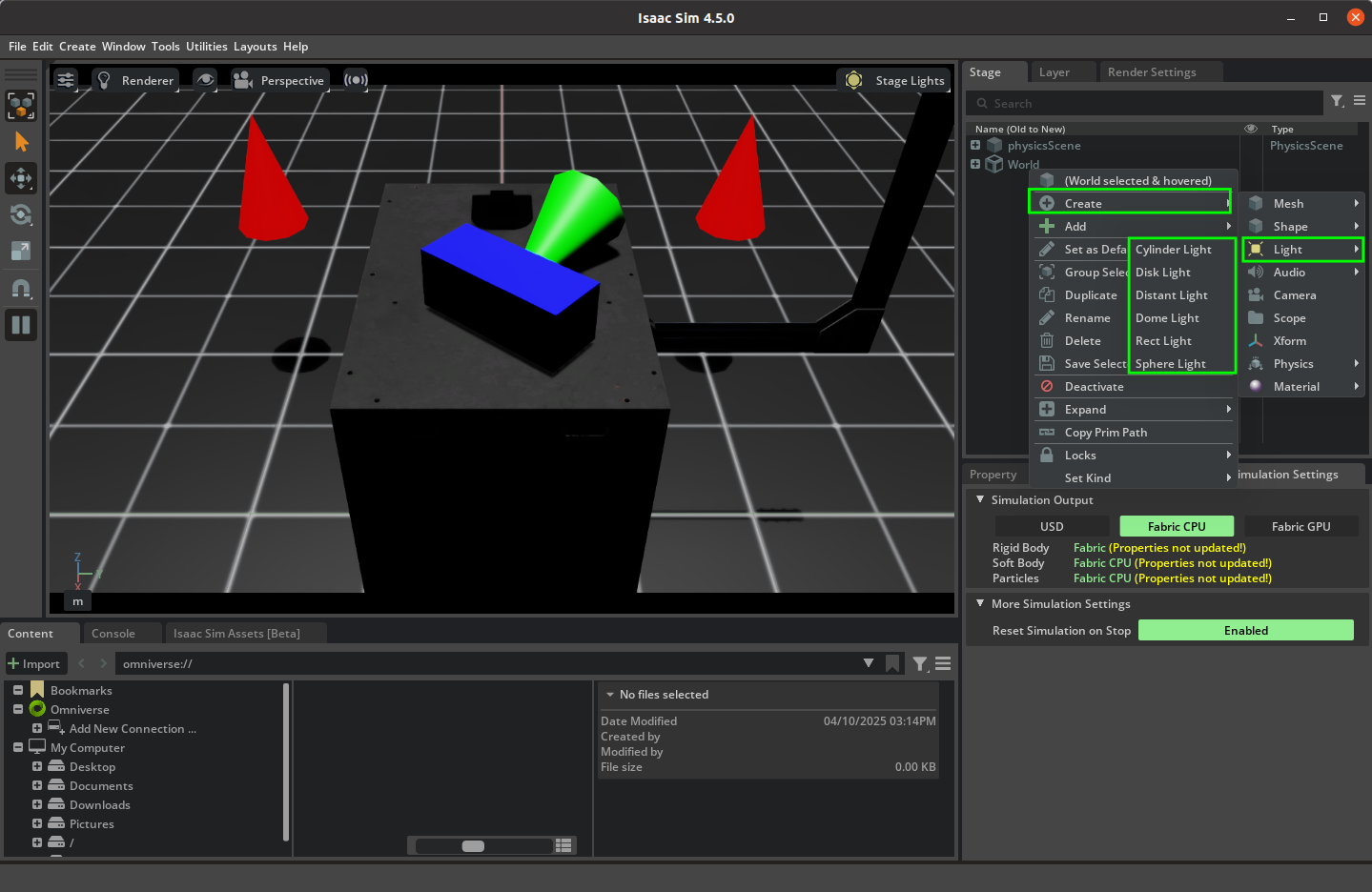This screenshot has height=892, width=1372.
Task: Open the Material submenu
Action: [x=1303, y=387]
